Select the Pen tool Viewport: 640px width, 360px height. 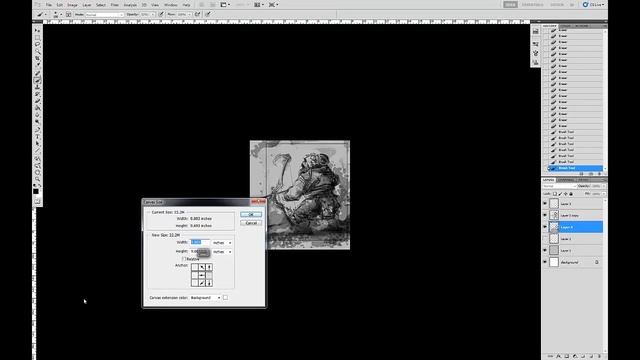coord(38,129)
